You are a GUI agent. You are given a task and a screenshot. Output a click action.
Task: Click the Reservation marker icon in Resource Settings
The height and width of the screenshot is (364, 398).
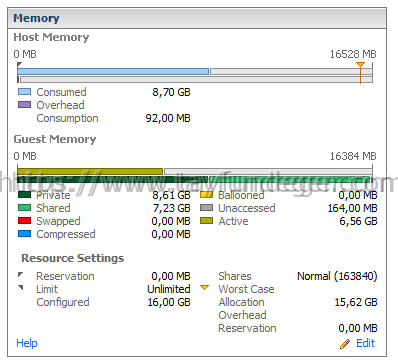tap(21, 275)
